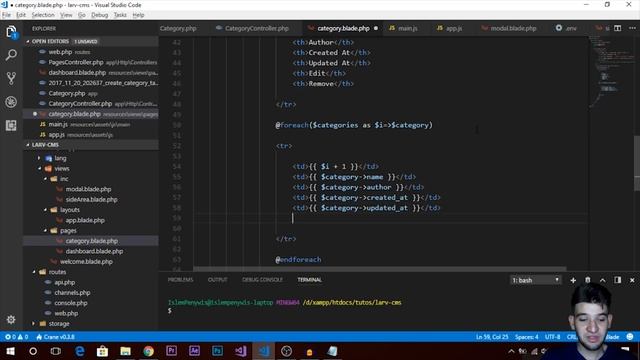
Task: Click Ln 59, Col 25 in status bar
Action: pyautogui.click(x=492, y=337)
